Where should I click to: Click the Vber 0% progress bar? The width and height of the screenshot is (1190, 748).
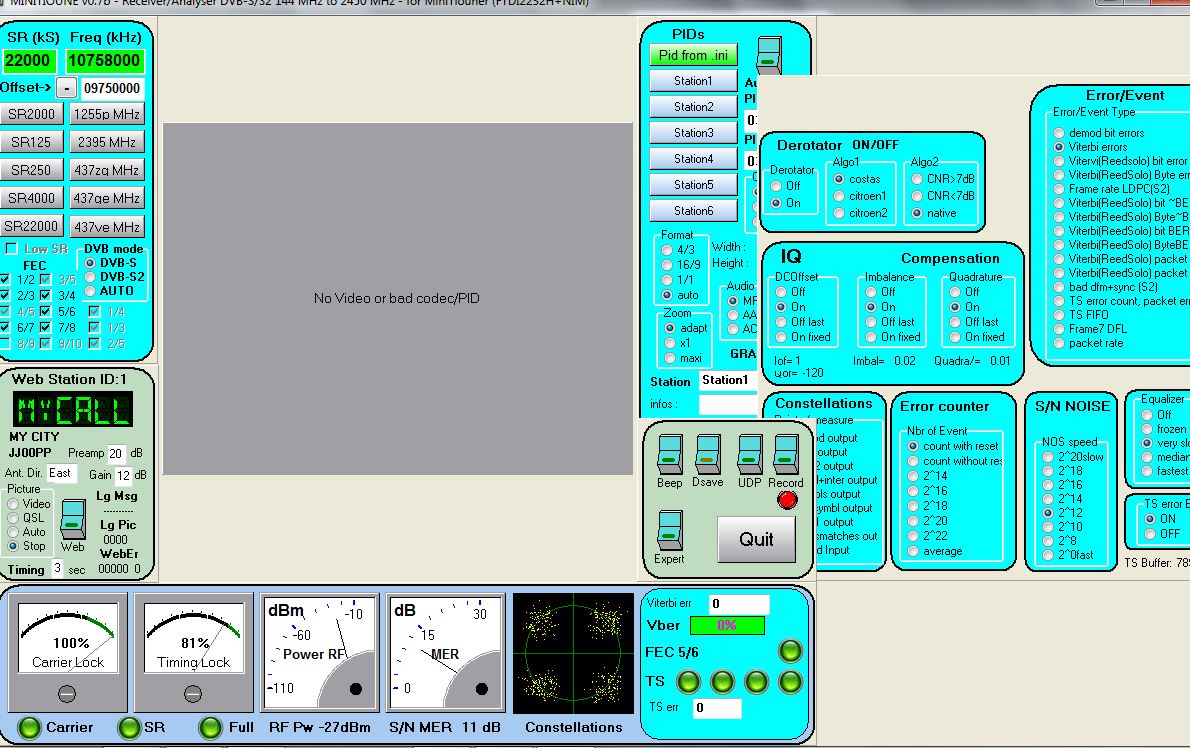point(726,625)
